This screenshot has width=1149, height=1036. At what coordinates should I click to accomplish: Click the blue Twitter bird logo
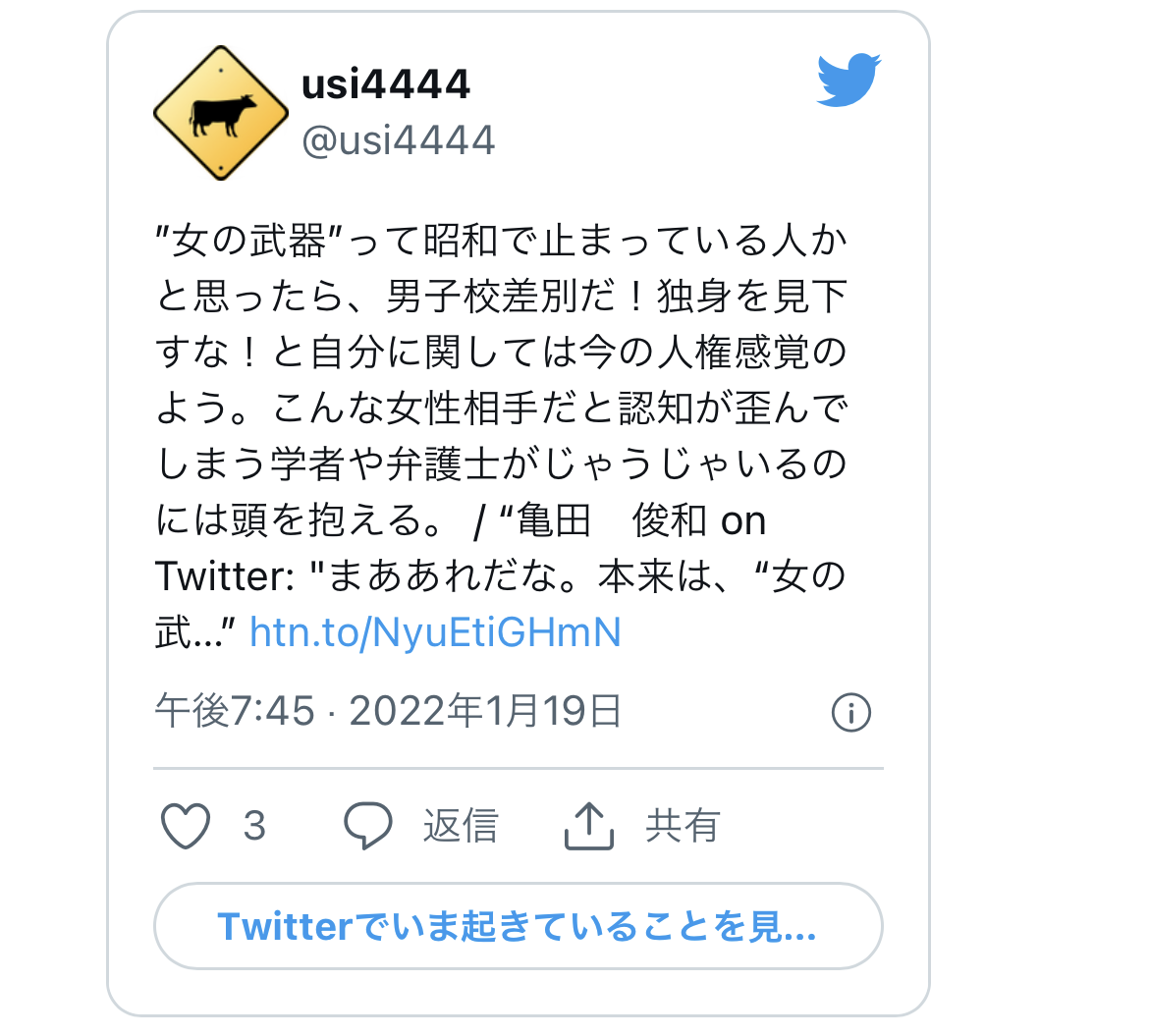click(x=848, y=80)
